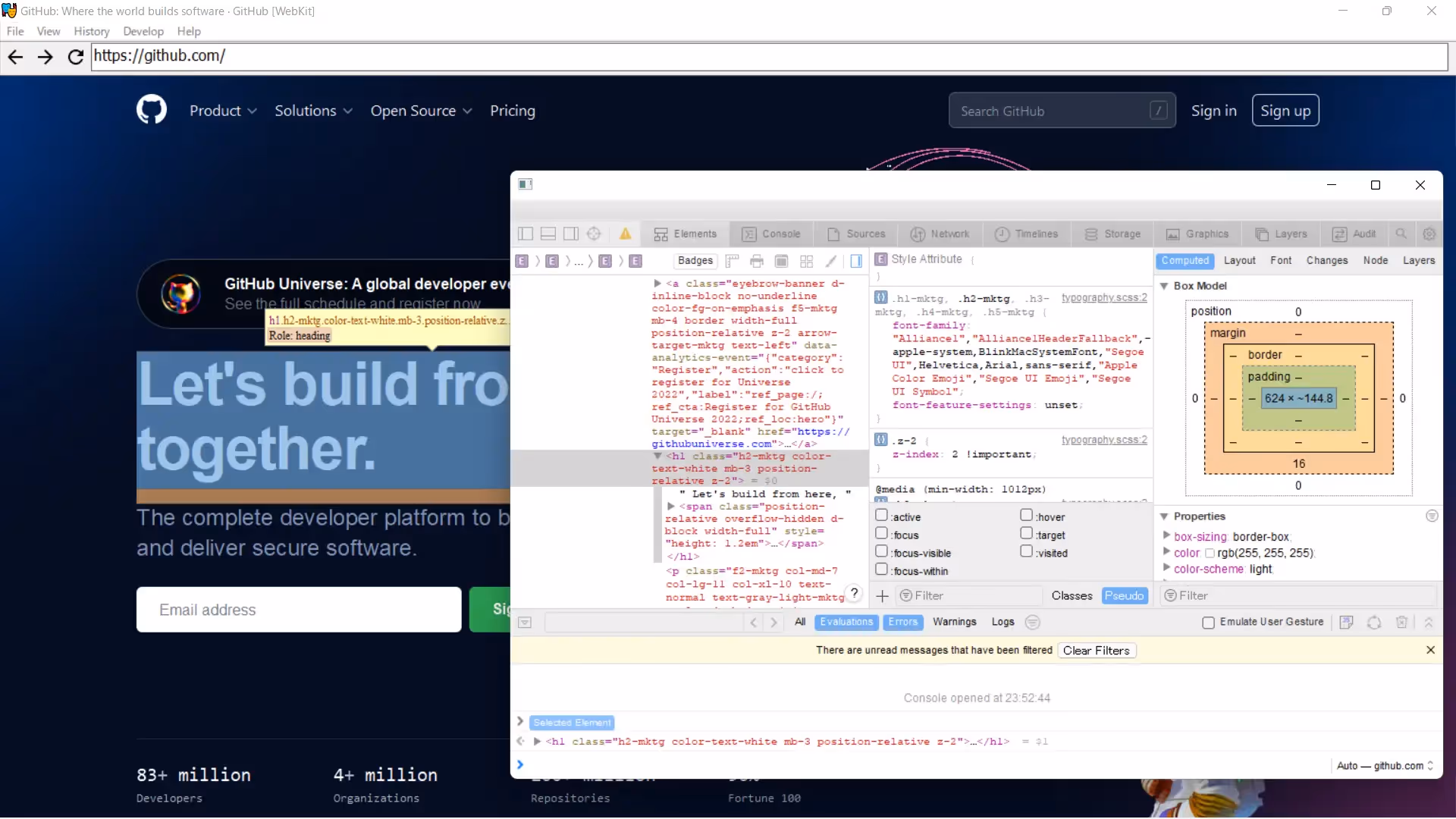Open the Timelines tab
The width and height of the screenshot is (1456, 819).
[1026, 234]
